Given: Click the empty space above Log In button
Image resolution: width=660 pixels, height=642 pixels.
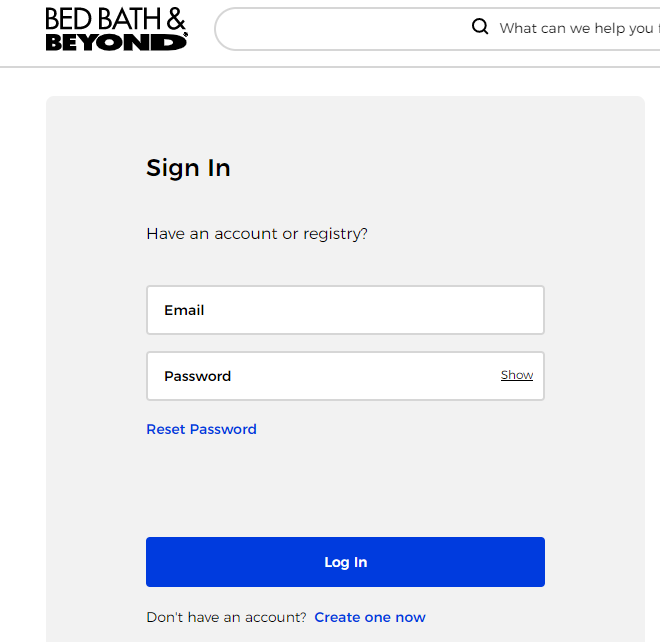Looking at the screenshot, I should pyautogui.click(x=345, y=490).
